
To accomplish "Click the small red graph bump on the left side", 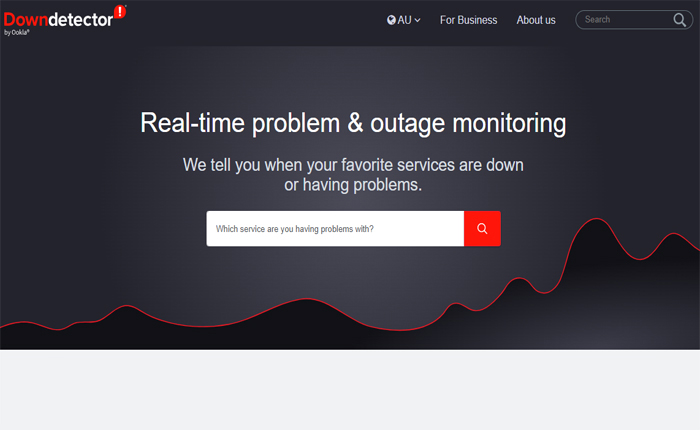I will point(125,306).
